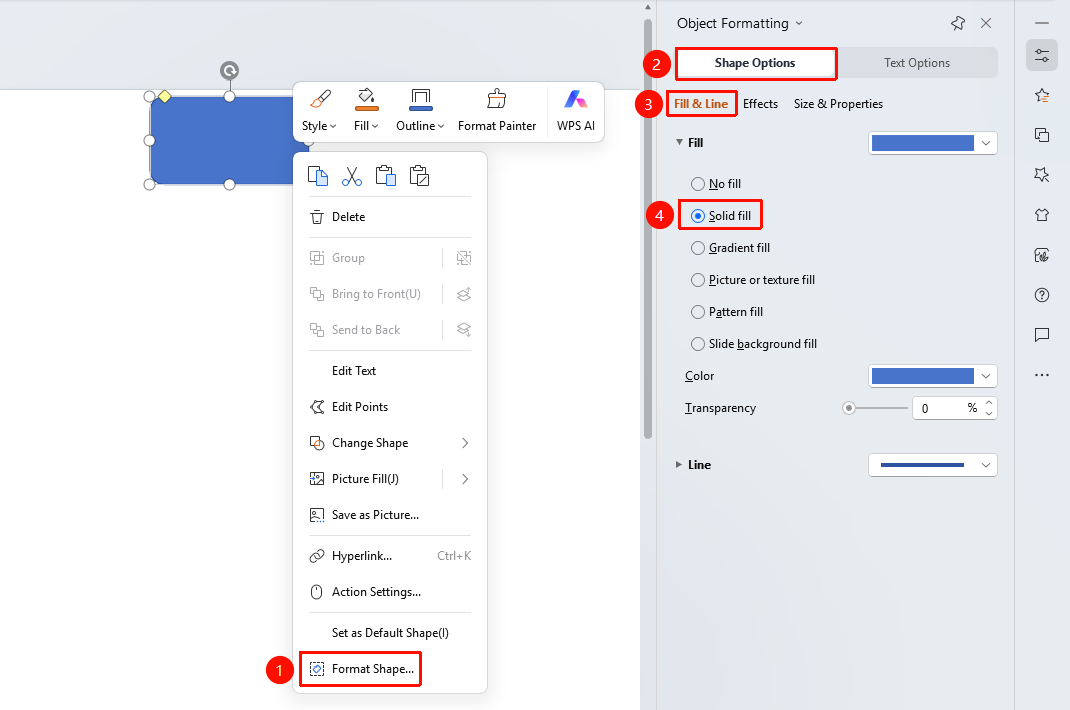The height and width of the screenshot is (710, 1070).
Task: Click the Format Painter icon
Action: coord(497,100)
